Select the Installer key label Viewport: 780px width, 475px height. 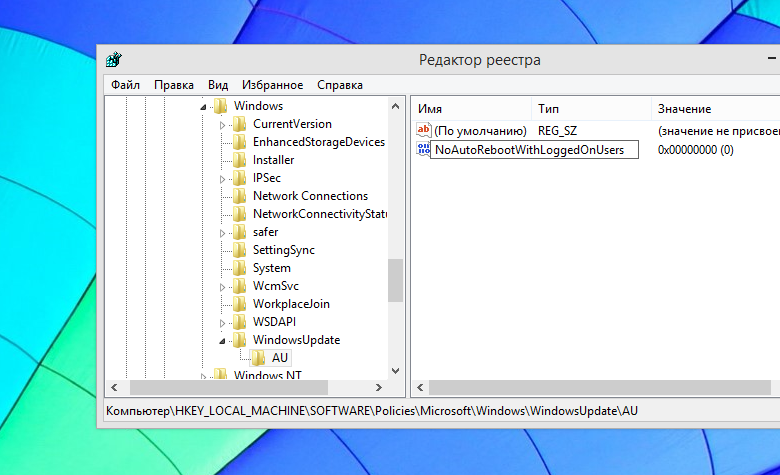273,160
